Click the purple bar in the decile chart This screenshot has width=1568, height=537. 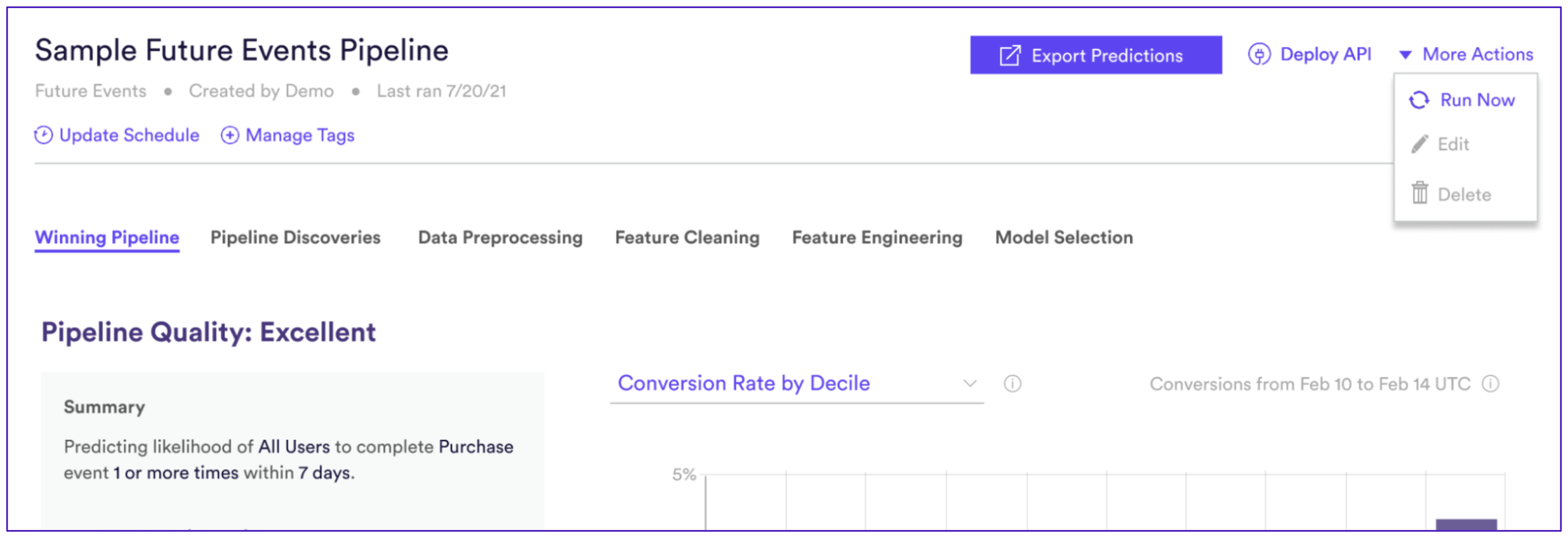(1466, 524)
